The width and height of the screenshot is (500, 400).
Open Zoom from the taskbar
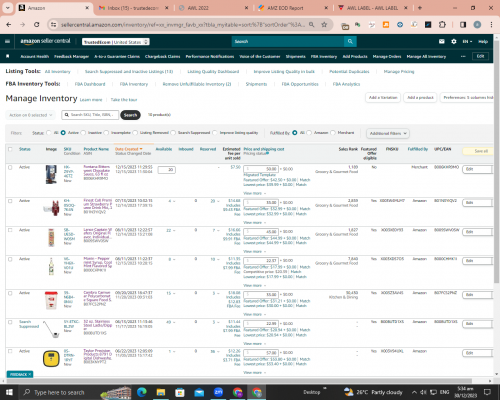(x=218, y=392)
